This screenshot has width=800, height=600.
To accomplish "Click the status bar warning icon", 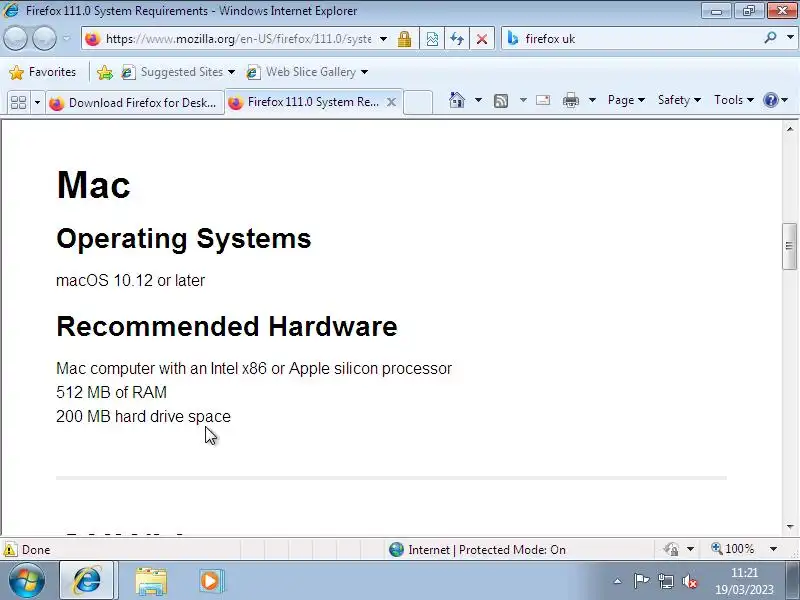I will (x=10, y=549).
